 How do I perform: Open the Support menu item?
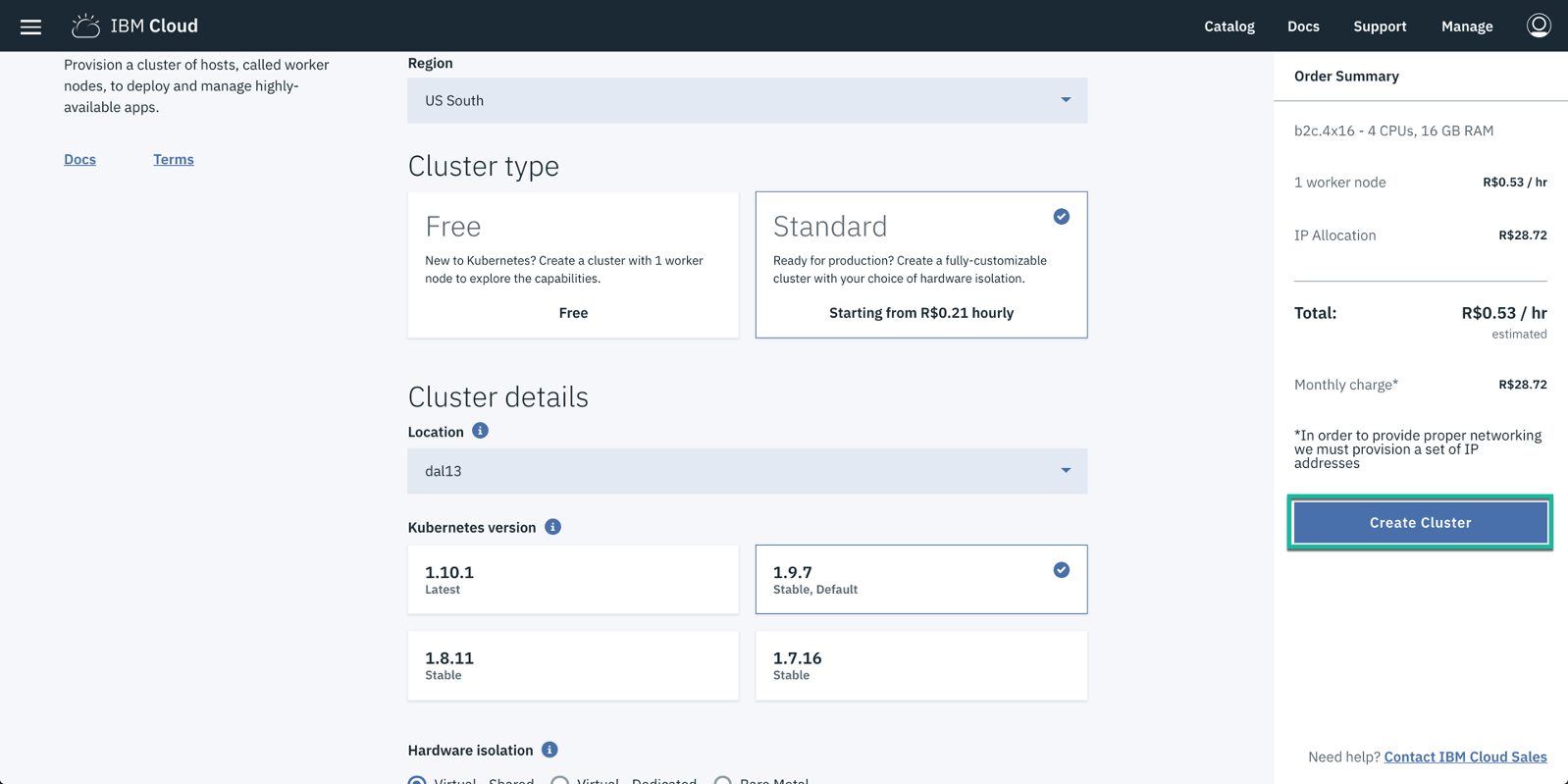1380,26
